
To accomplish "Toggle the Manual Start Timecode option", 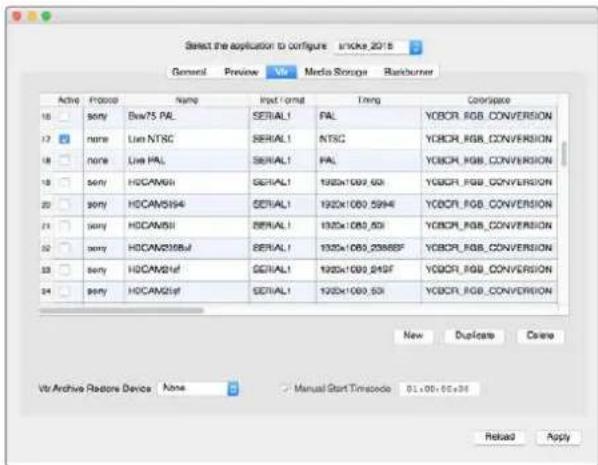I will pyautogui.click(x=285, y=389).
